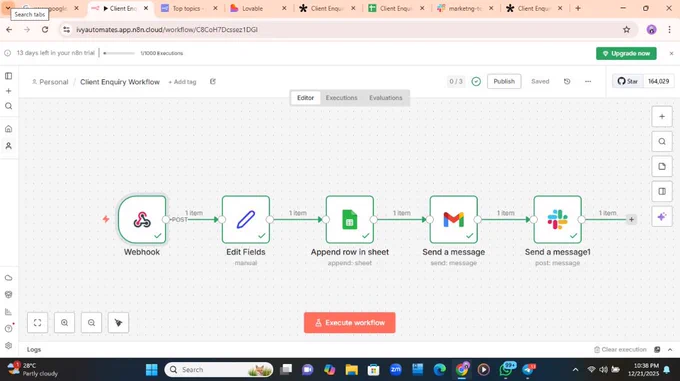The height and width of the screenshot is (381, 680).
Task: Open the AI assistant sparkle button
Action: click(662, 216)
